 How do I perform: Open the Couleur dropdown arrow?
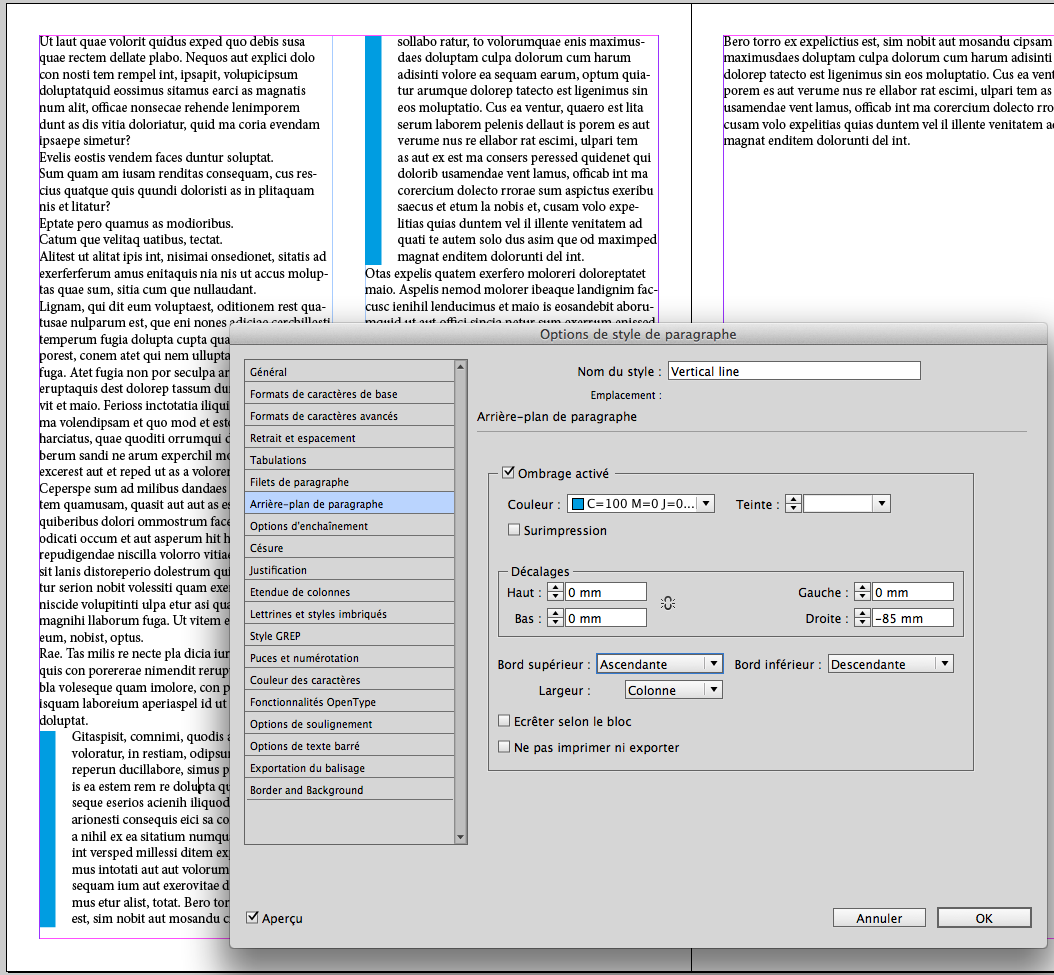coord(706,504)
